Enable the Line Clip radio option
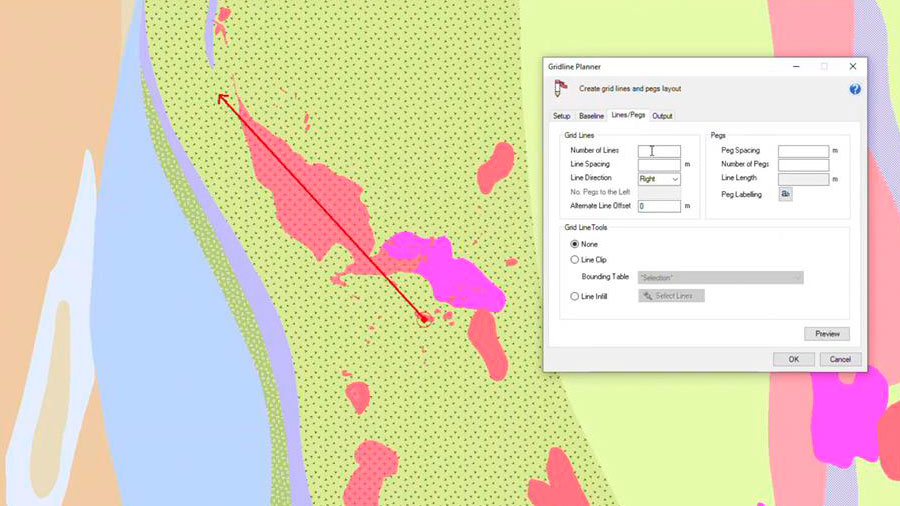900x506 pixels. [x=575, y=260]
